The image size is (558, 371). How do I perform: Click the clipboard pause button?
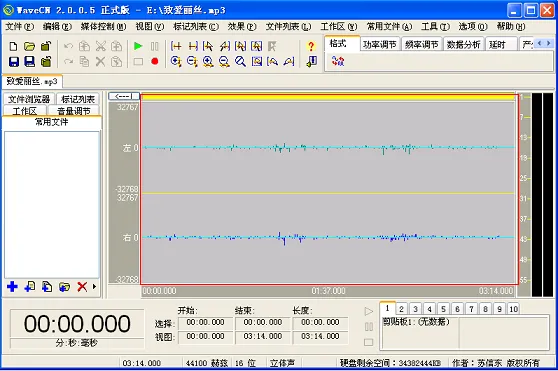click(369, 327)
